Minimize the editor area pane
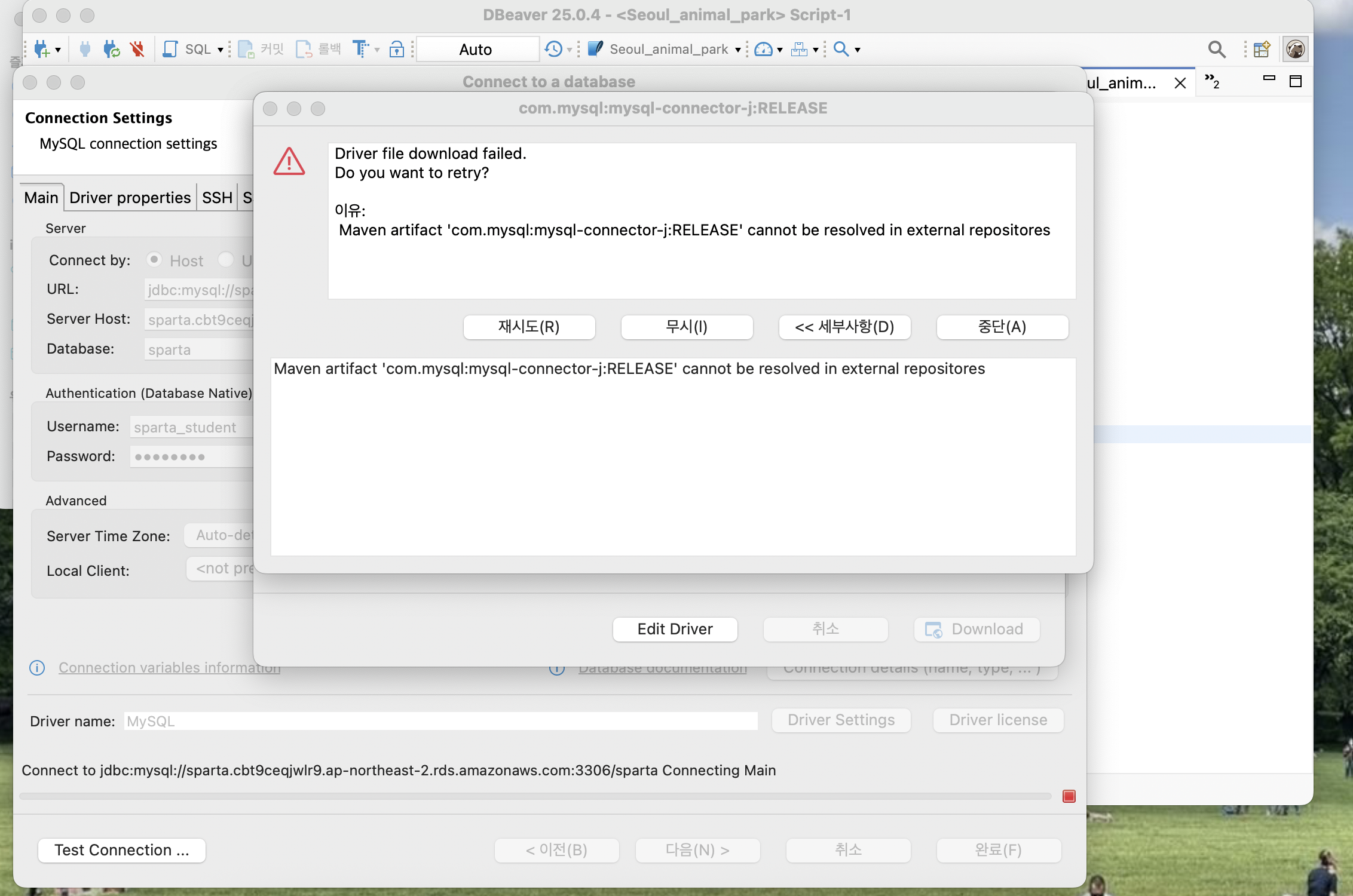The height and width of the screenshot is (896, 1353). 1269,78
